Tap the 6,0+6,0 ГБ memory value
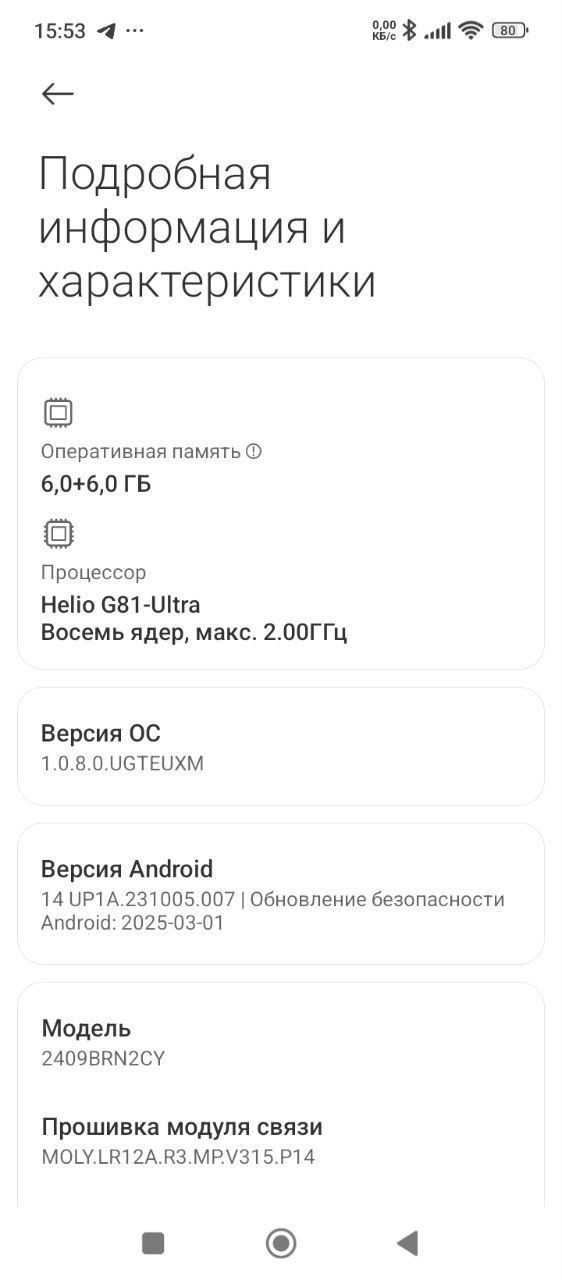The height and width of the screenshot is (1280, 562). coord(96,485)
